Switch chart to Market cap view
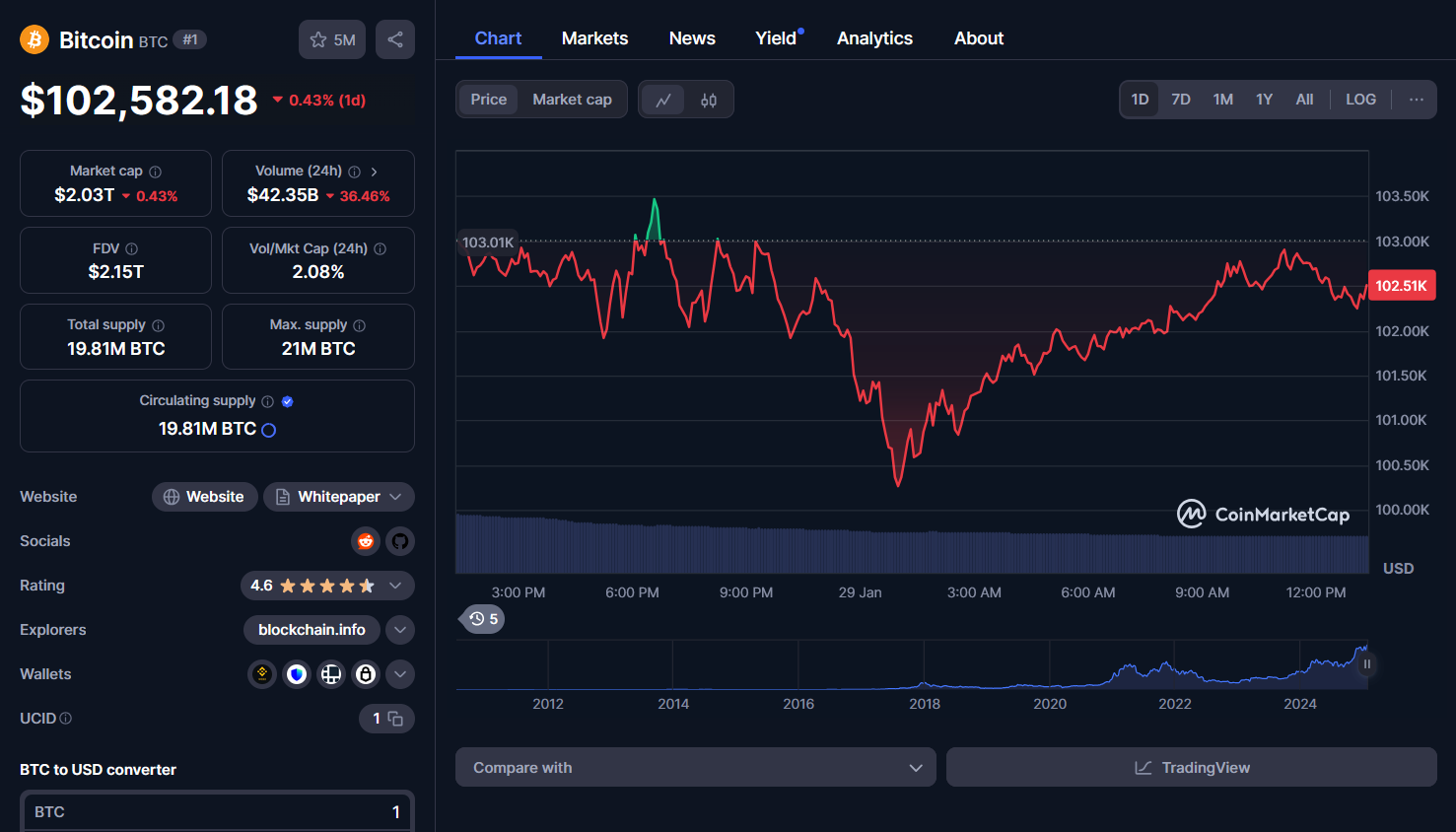Screen dimensions: 1456x832 [x=572, y=100]
